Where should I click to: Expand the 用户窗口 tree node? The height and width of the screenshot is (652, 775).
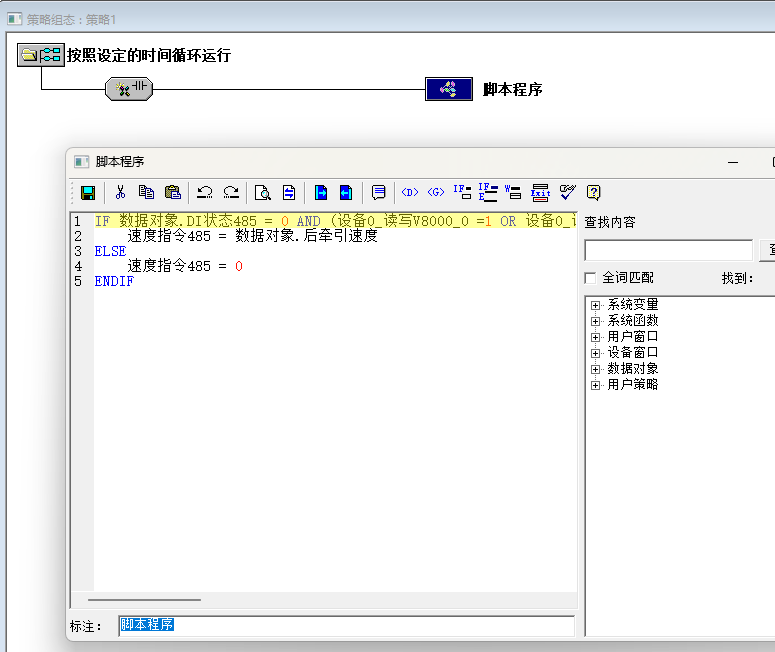tap(596, 337)
